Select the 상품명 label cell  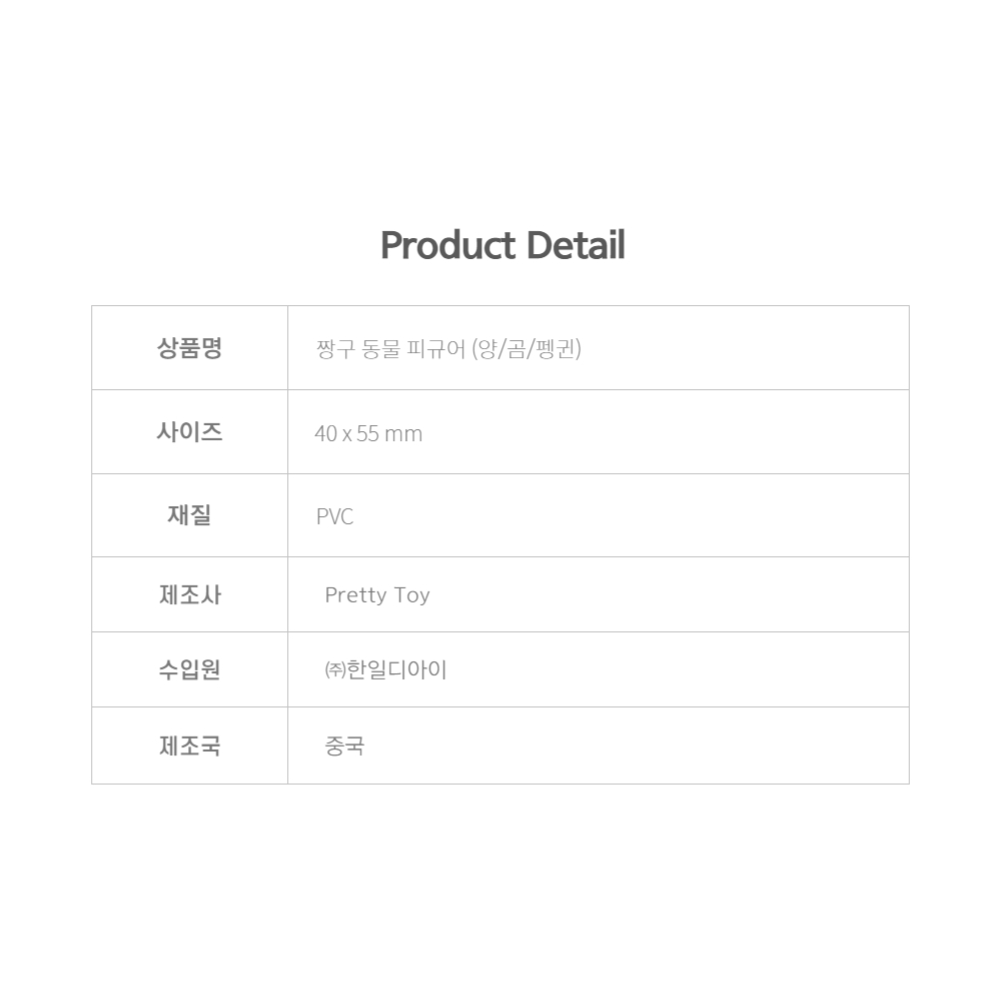point(189,348)
